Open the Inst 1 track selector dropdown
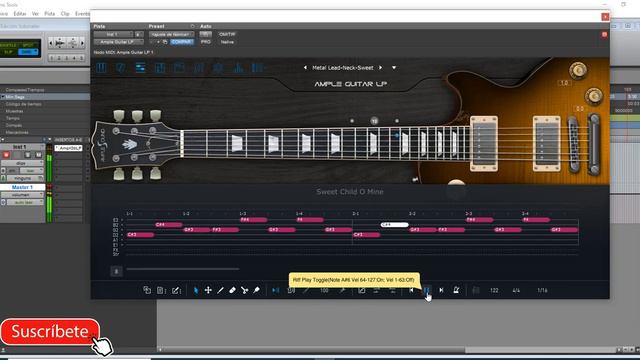 113,34
